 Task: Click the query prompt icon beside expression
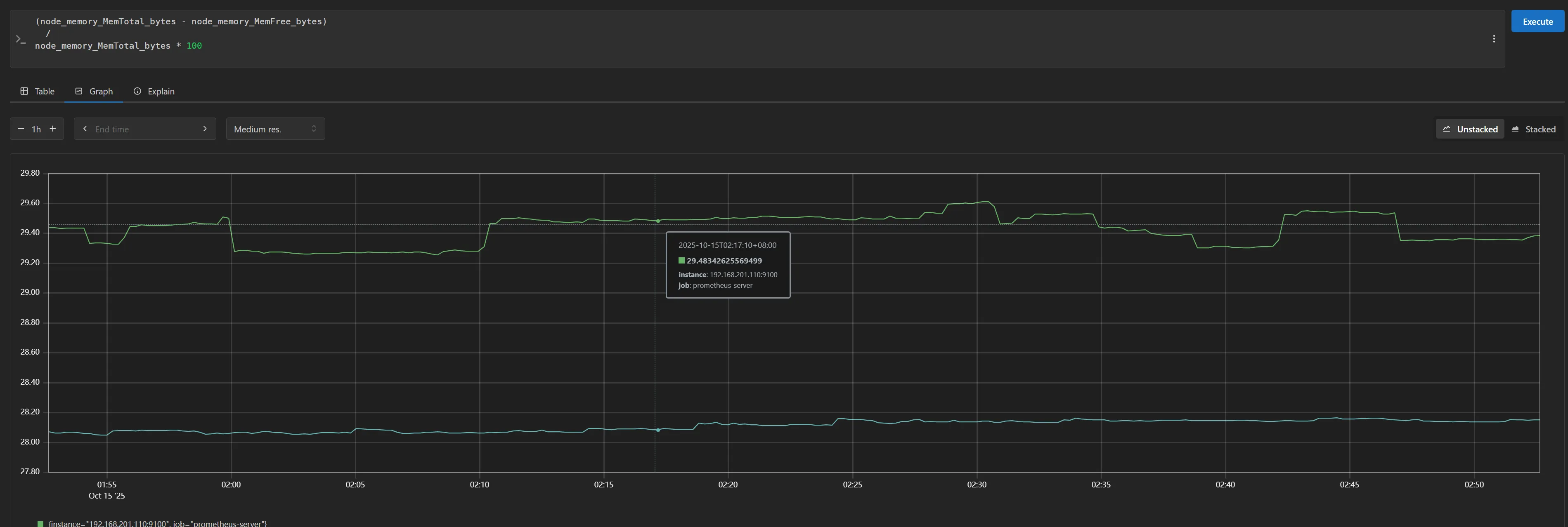click(21, 39)
